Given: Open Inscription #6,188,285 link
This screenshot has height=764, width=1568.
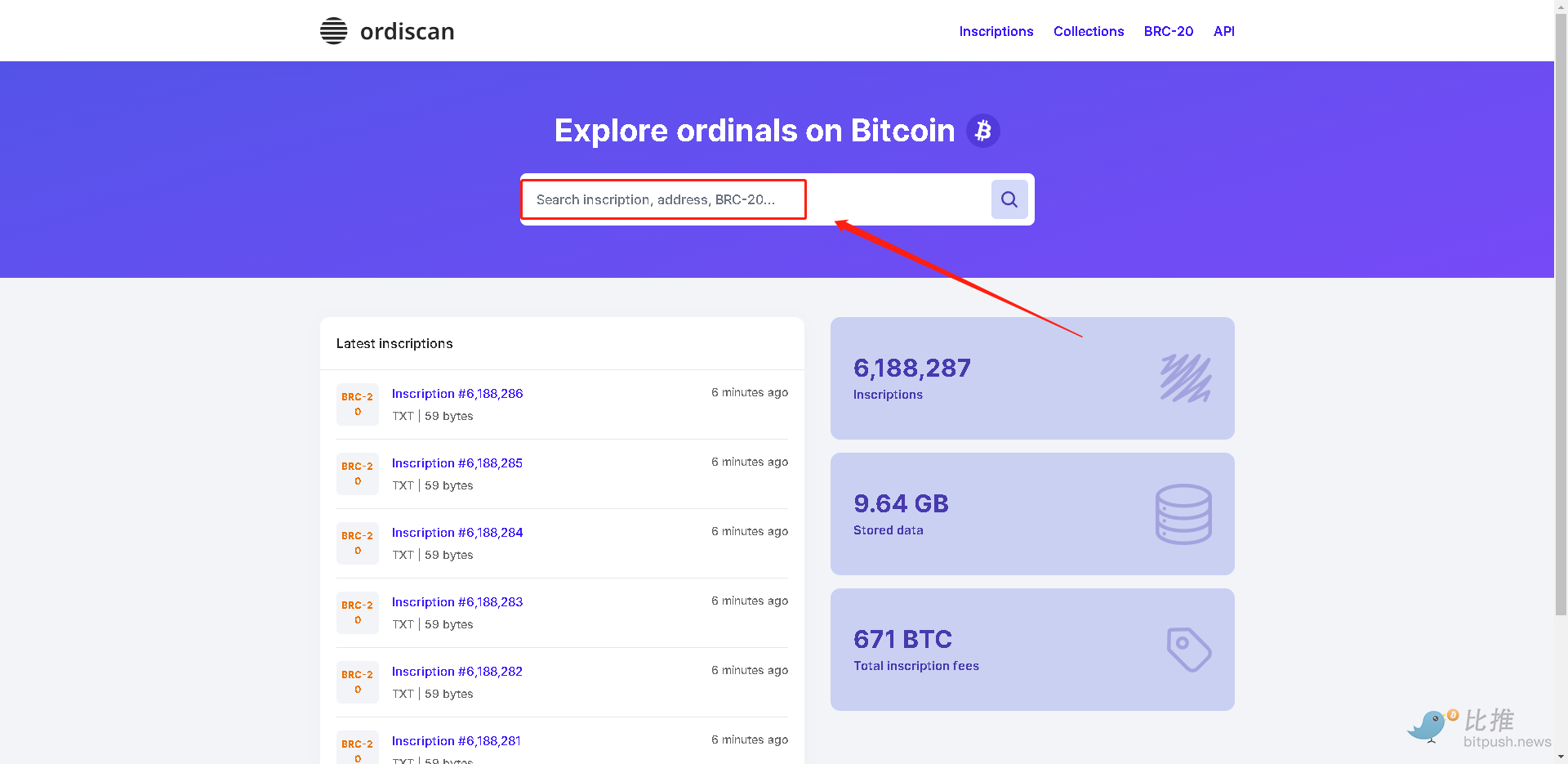Looking at the screenshot, I should [457, 463].
